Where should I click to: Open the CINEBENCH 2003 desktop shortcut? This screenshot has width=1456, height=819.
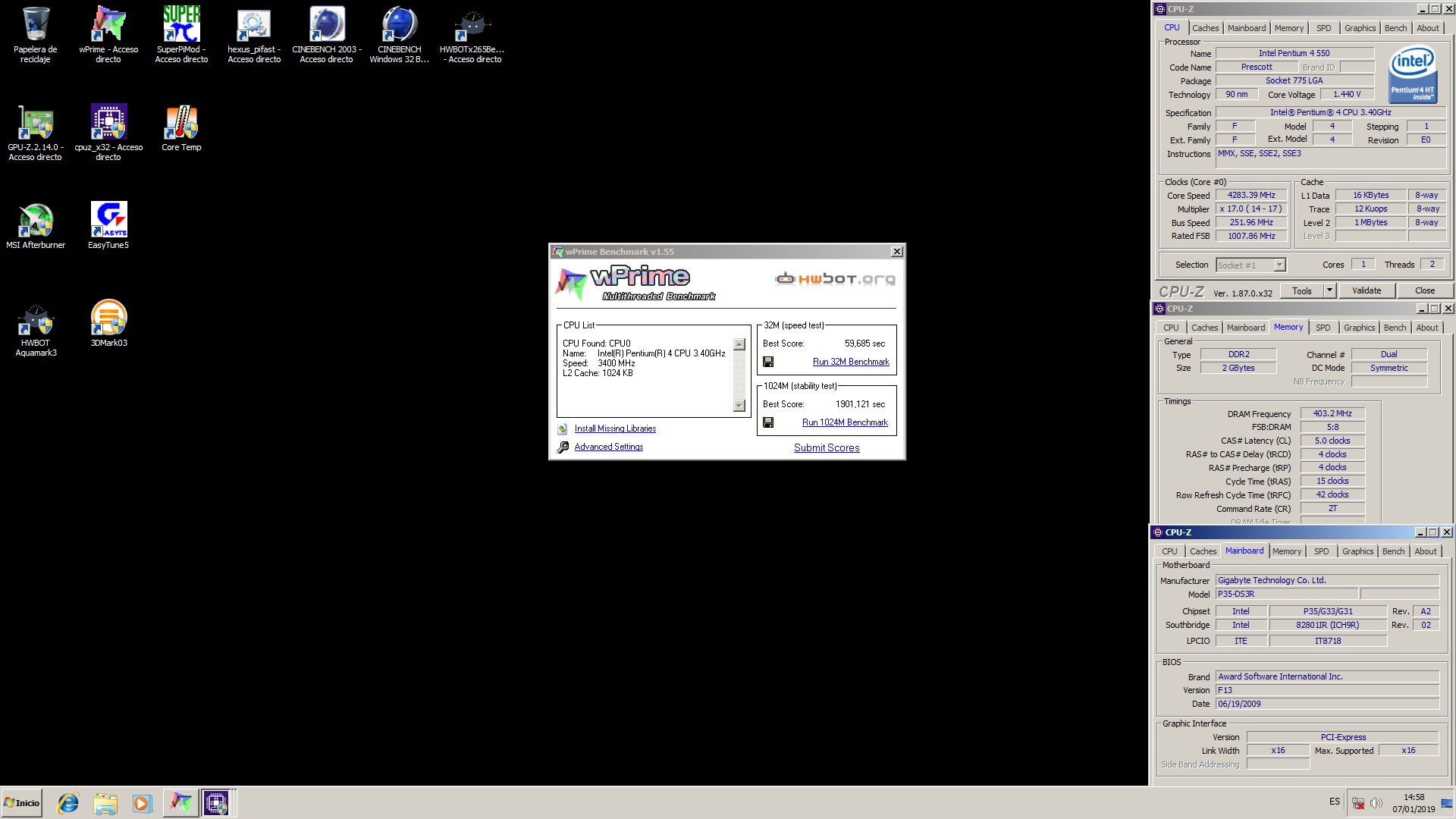click(327, 34)
